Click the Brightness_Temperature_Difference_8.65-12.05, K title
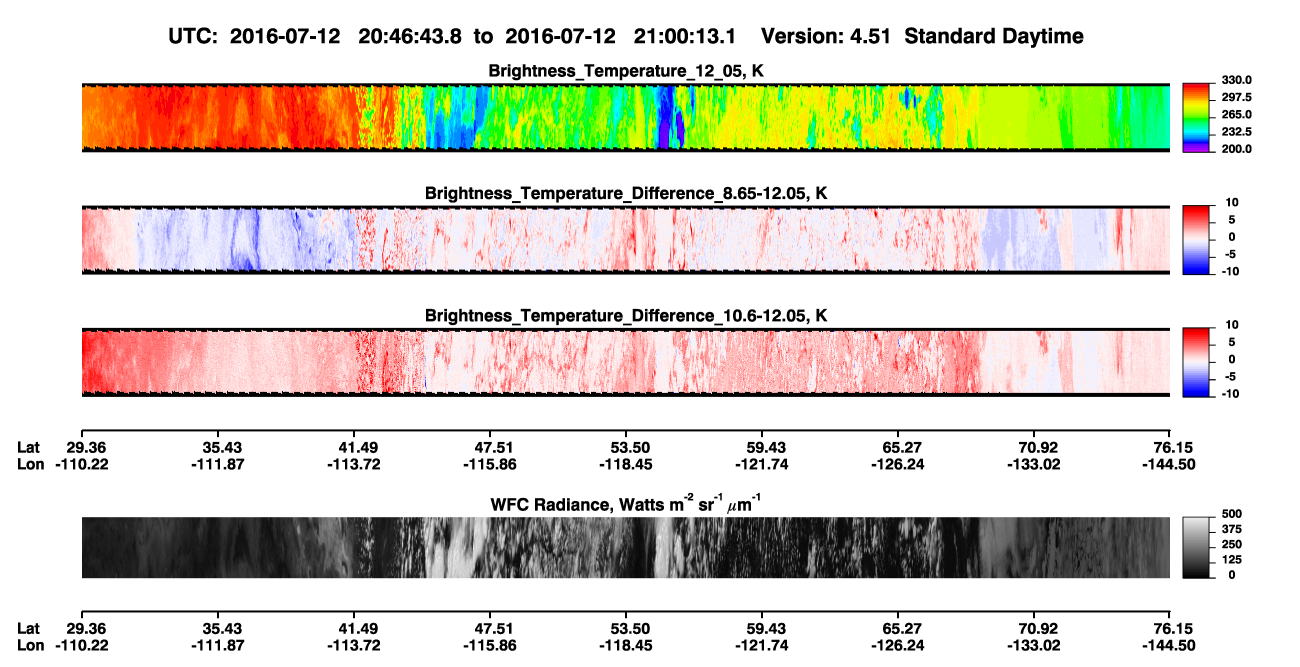The image size is (1300, 667). pos(626,193)
